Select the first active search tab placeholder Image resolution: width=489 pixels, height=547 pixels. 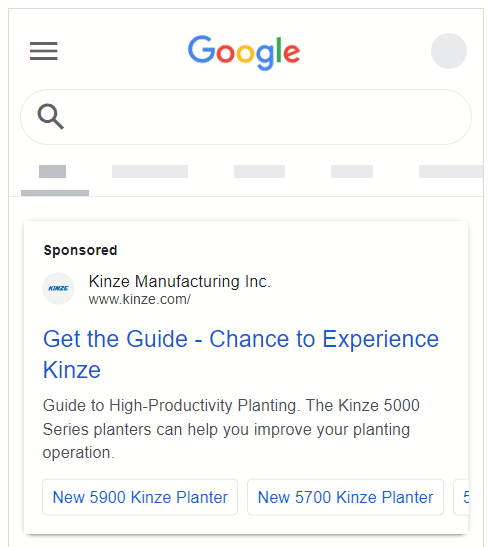coord(52,172)
